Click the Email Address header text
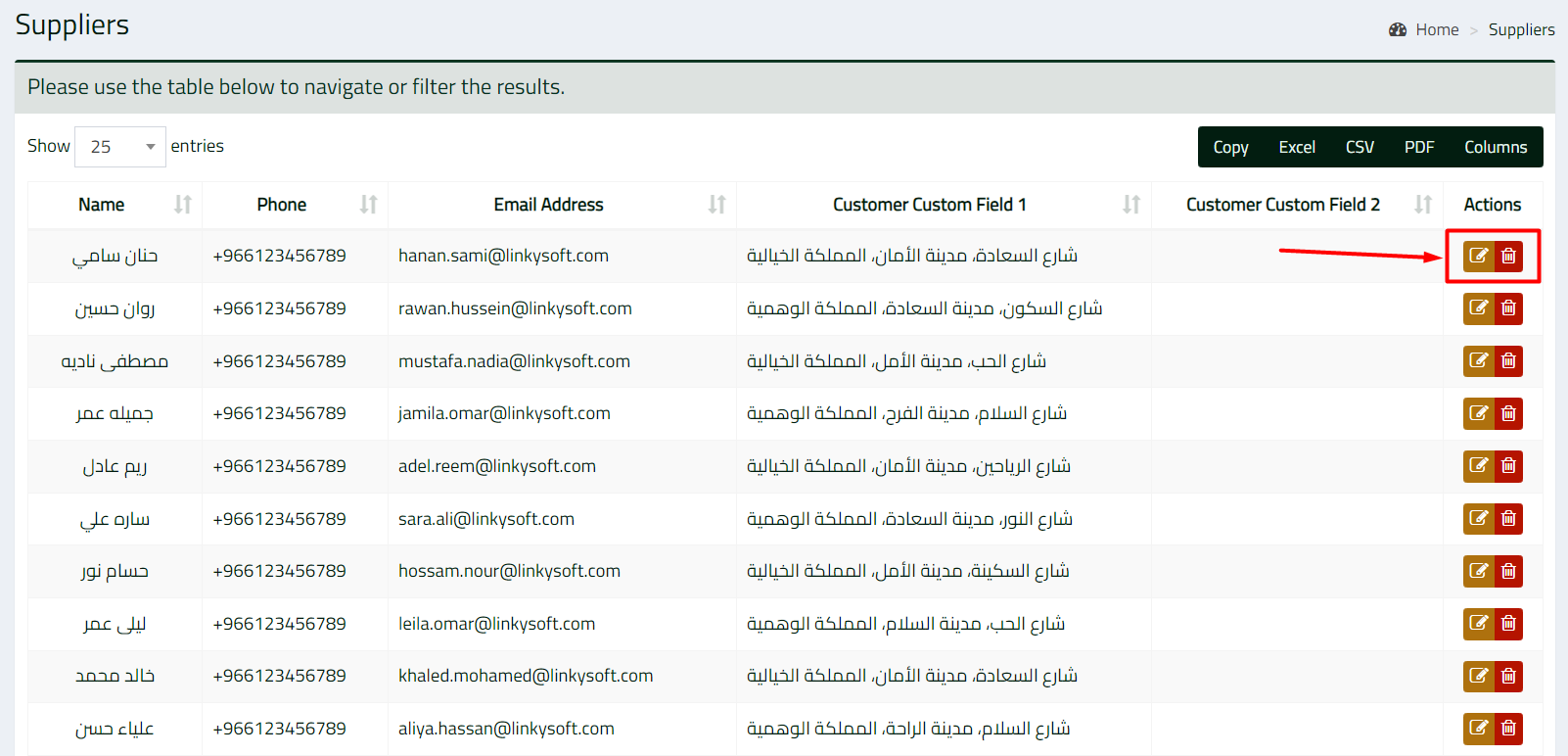The height and width of the screenshot is (756, 1568). coord(548,205)
